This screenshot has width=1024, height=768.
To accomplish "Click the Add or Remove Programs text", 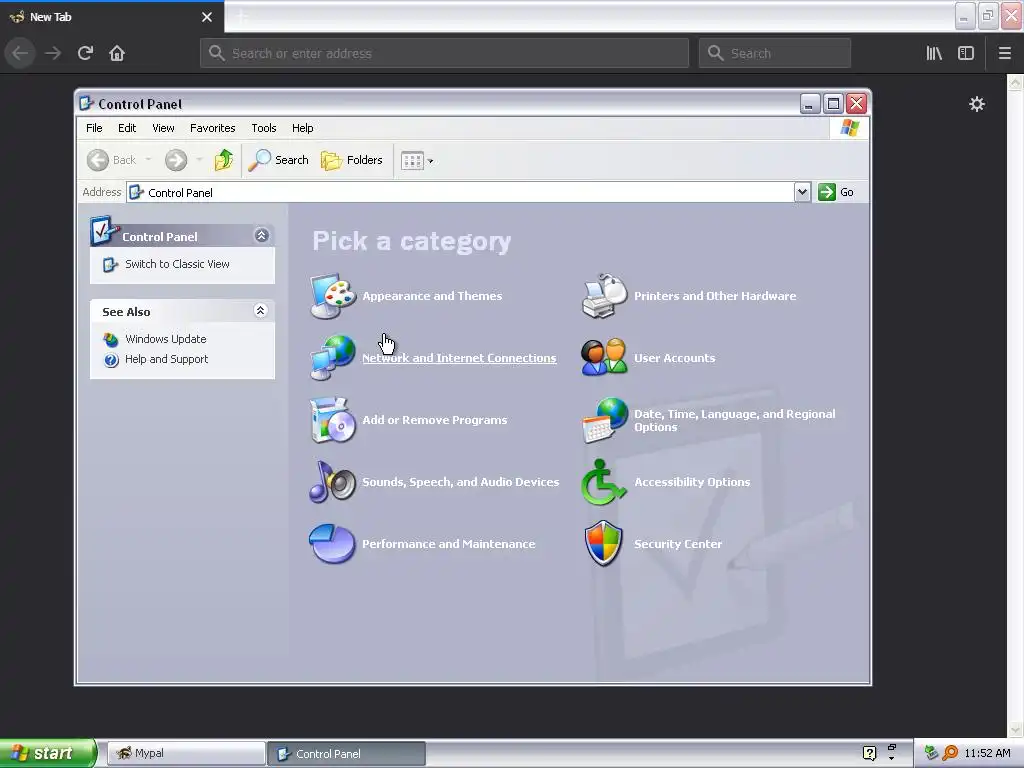I will click(434, 420).
